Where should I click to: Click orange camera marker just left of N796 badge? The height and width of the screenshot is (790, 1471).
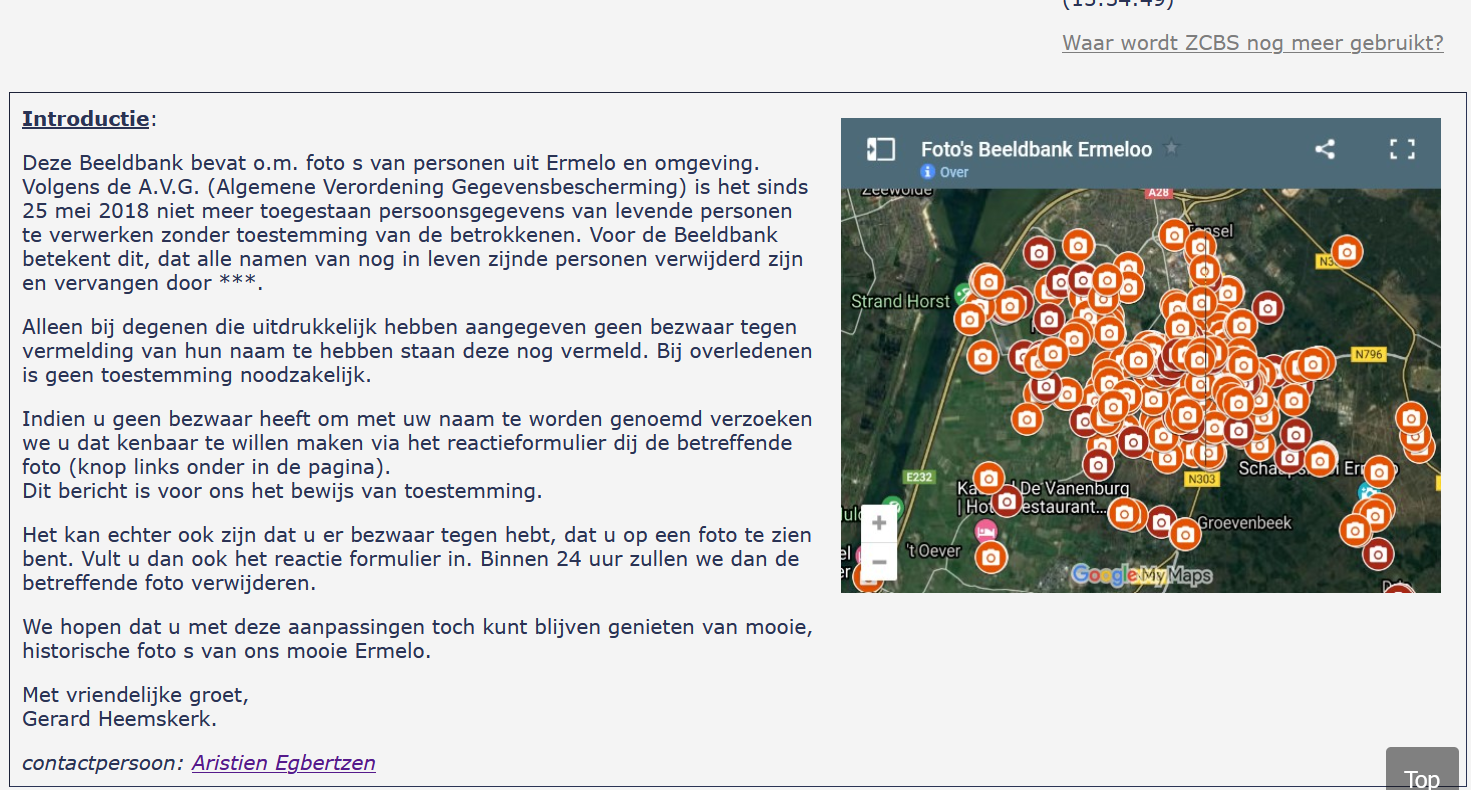pos(1313,364)
